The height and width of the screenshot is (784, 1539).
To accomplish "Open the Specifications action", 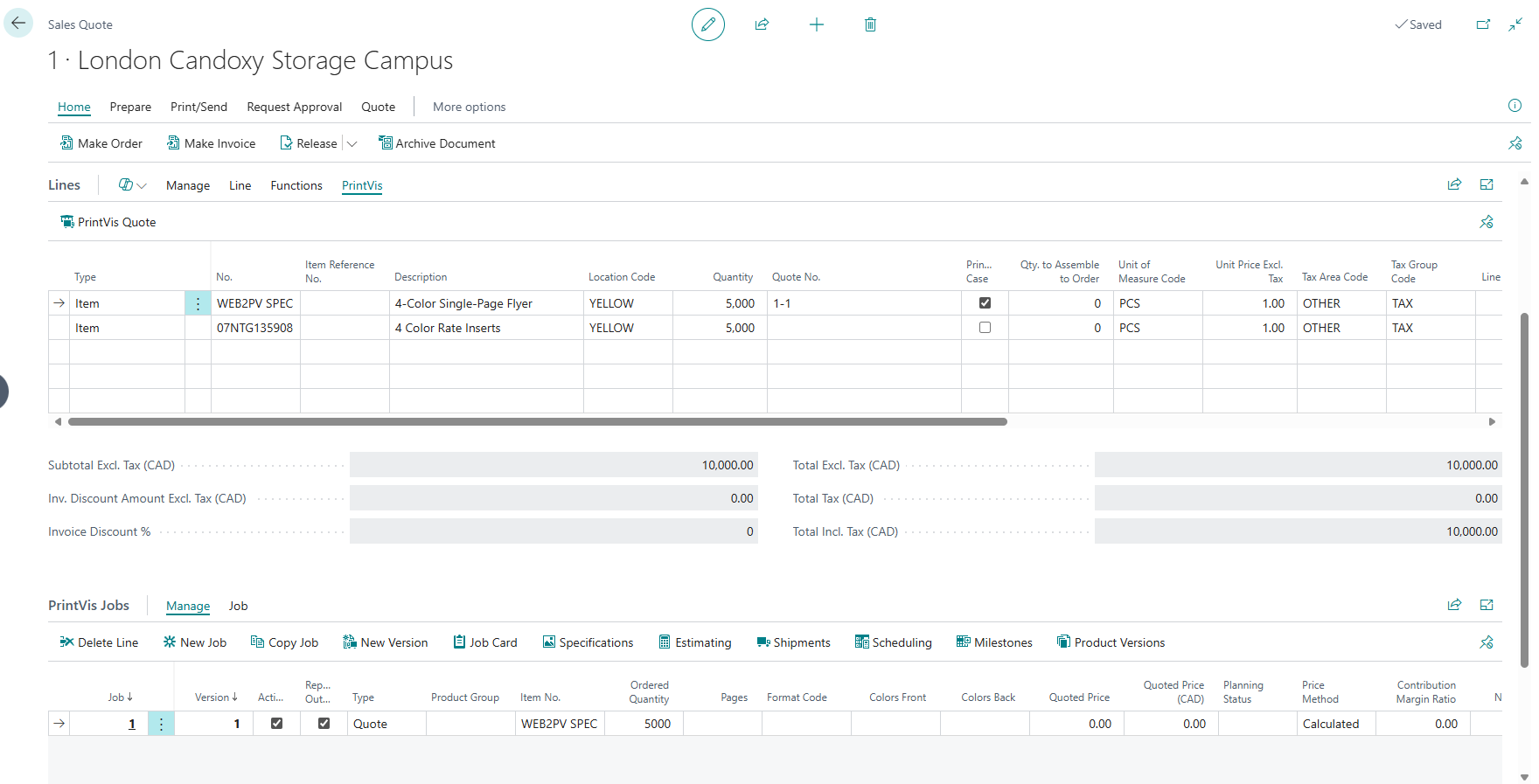I will point(588,642).
